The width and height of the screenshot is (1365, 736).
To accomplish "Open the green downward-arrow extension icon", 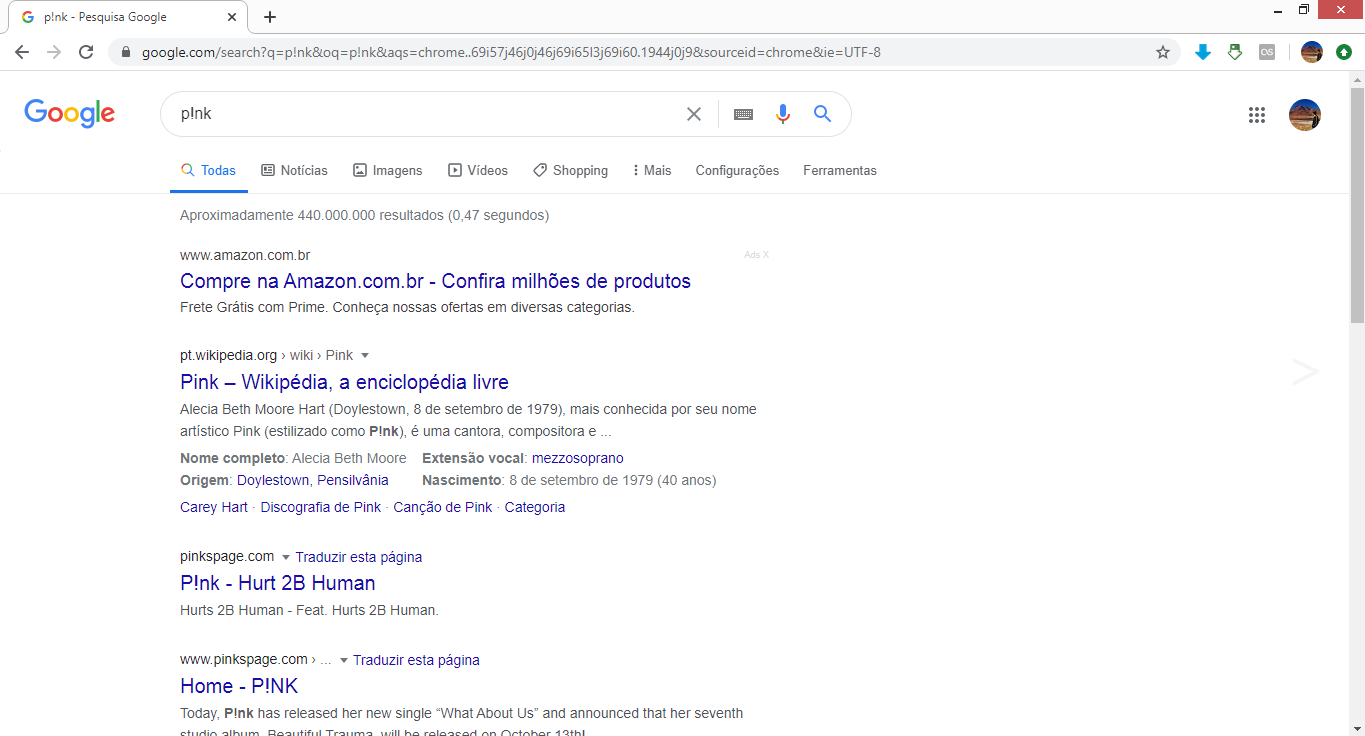I will [1235, 52].
